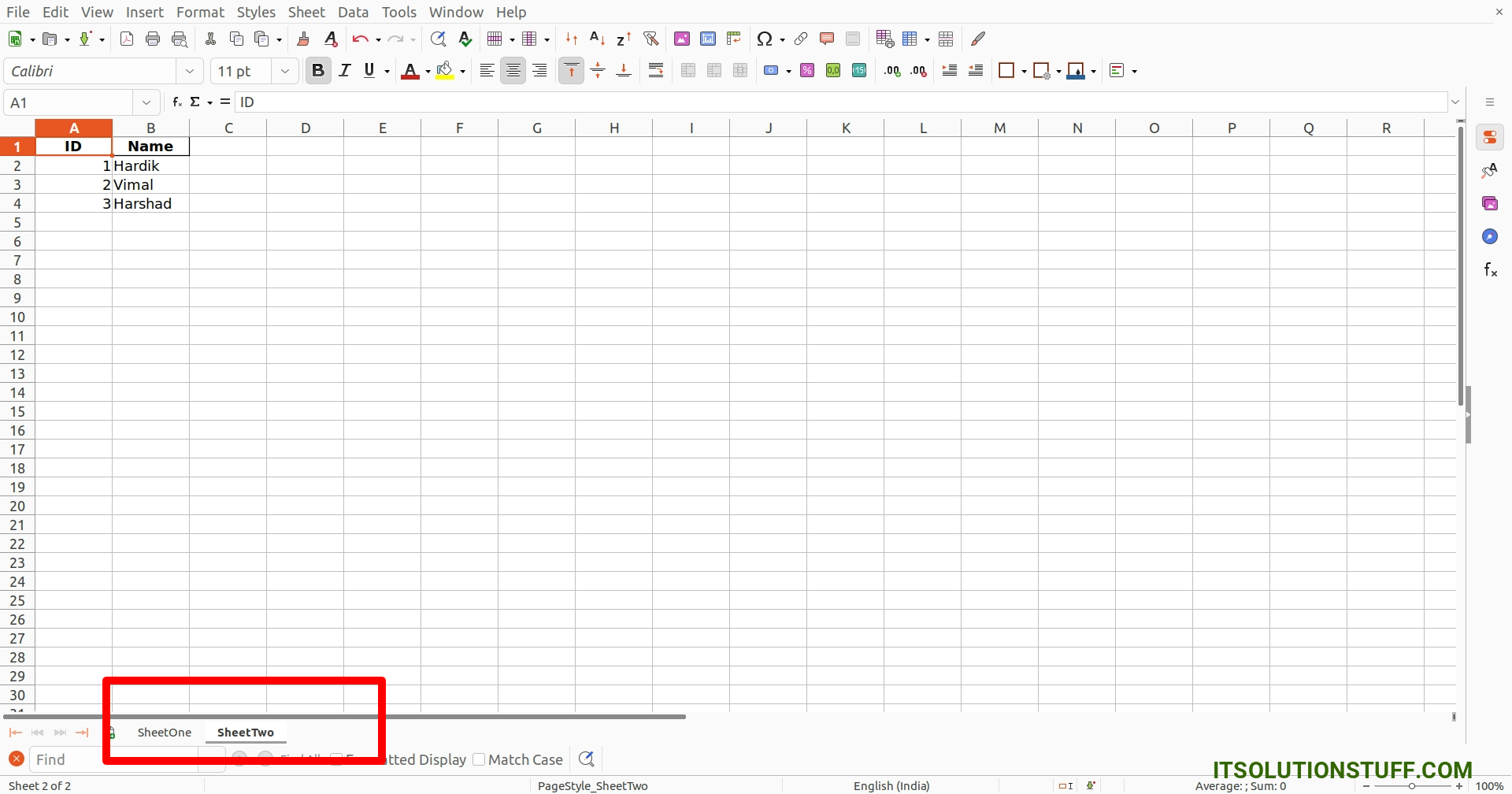Open the Format as Percent icon
1512x794 pixels.
pos(806,70)
